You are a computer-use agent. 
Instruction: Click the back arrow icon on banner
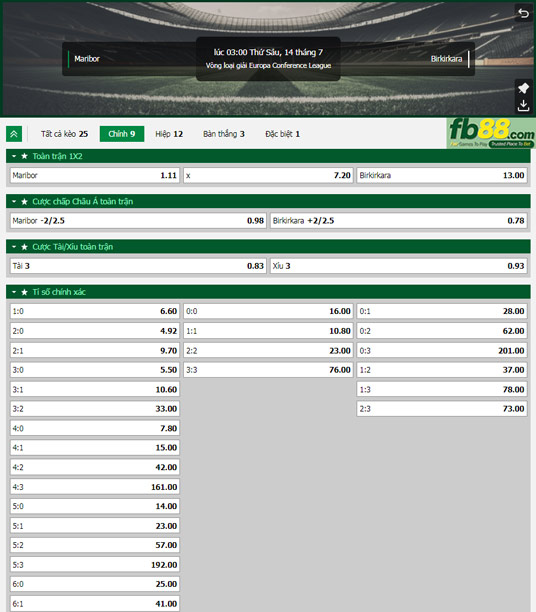523,13
